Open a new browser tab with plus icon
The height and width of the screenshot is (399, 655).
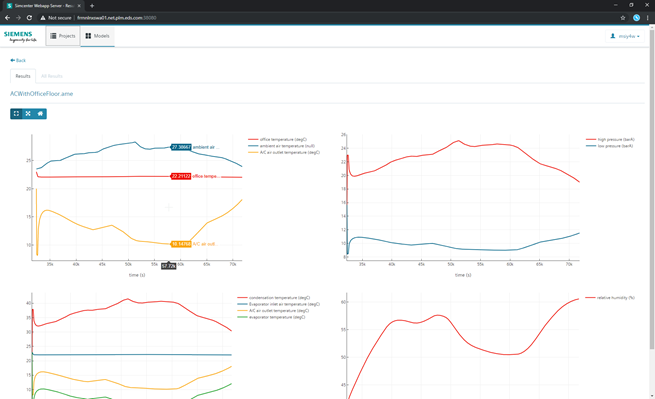92,6
